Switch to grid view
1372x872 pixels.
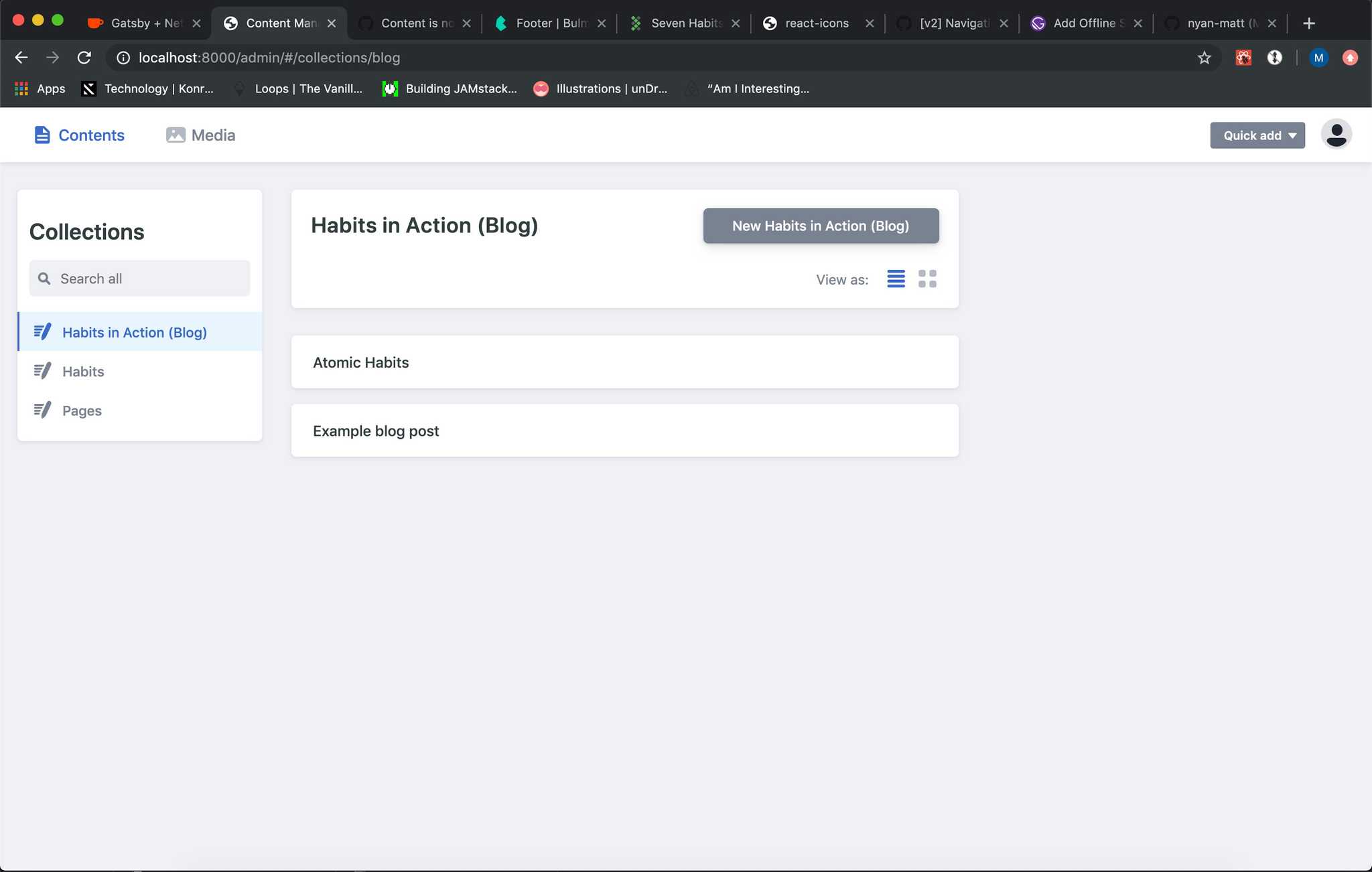pyautogui.click(x=927, y=279)
